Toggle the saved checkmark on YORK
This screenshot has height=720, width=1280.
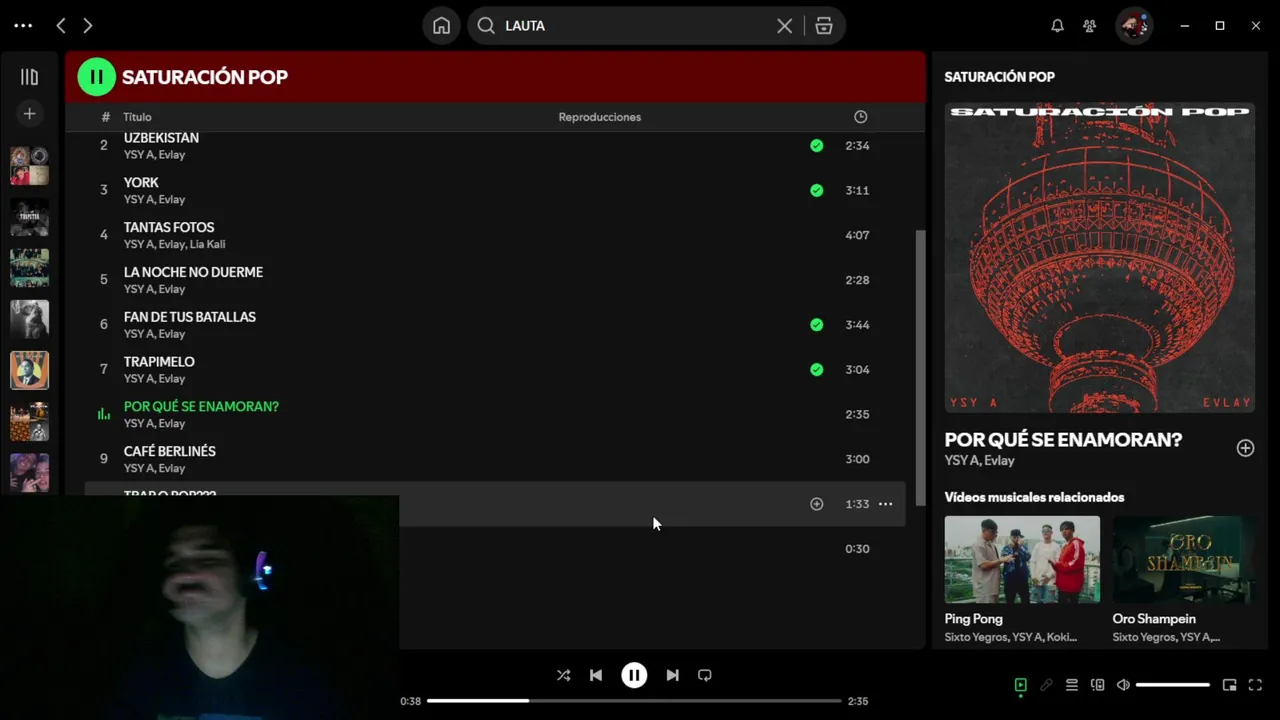click(817, 190)
